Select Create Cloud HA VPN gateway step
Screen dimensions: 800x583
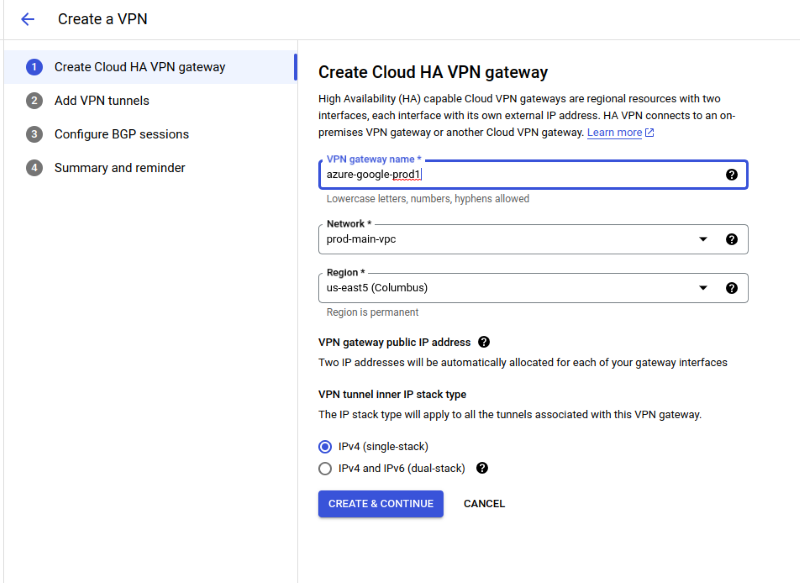coord(139,67)
